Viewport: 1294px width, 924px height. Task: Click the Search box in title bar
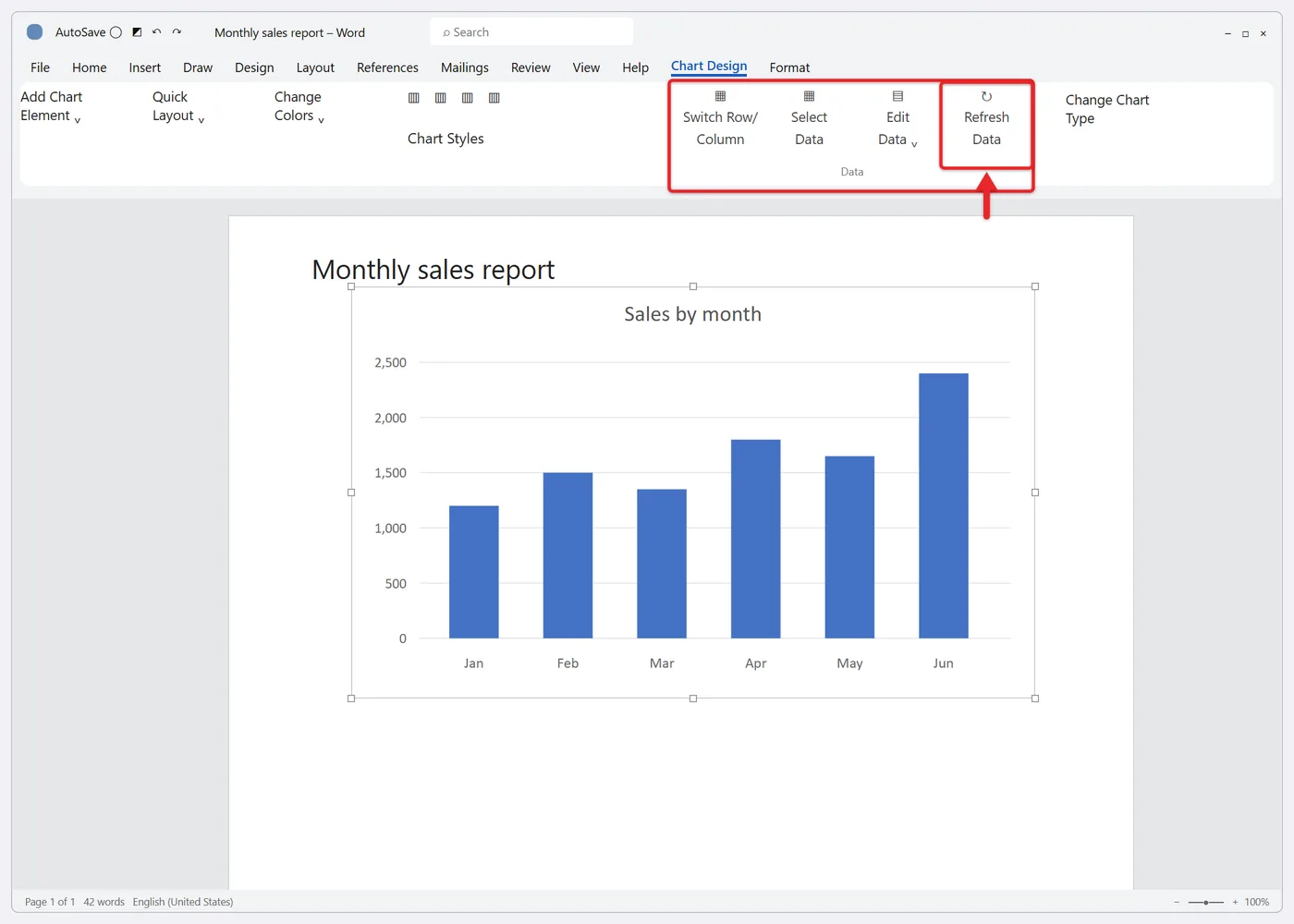531,32
